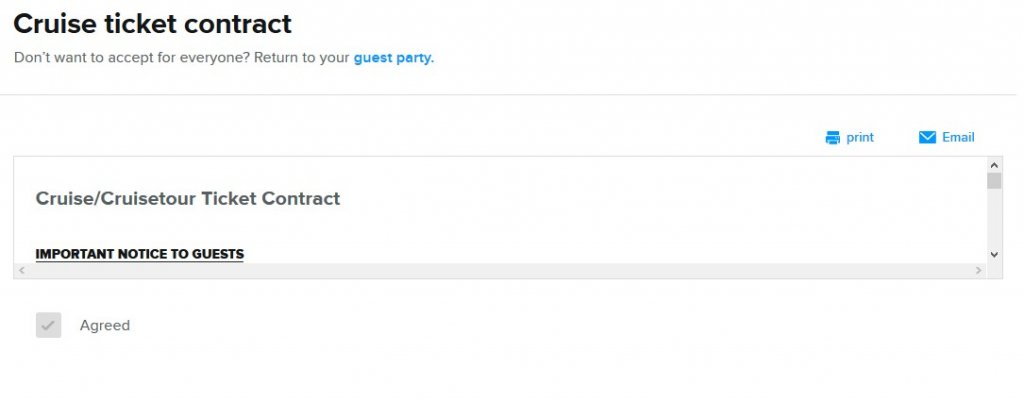Viewport: 1024px width, 402px height.
Task: Click the Email text link
Action: point(958,138)
